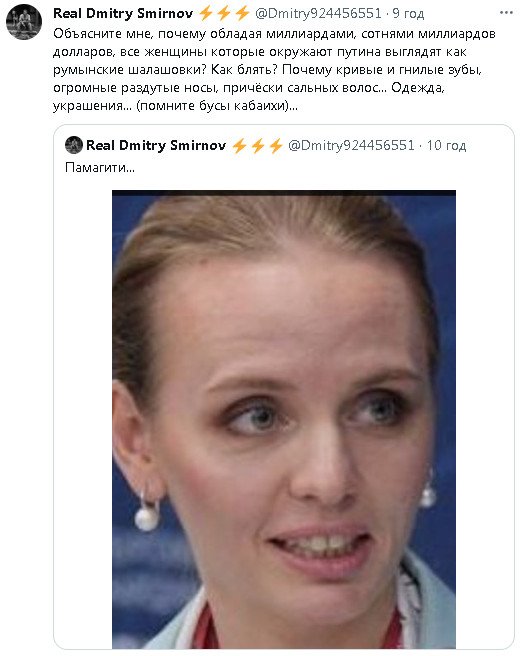The height and width of the screenshot is (656, 525).
Task: Click the word 'украшения' in the tweet text
Action: point(88,106)
